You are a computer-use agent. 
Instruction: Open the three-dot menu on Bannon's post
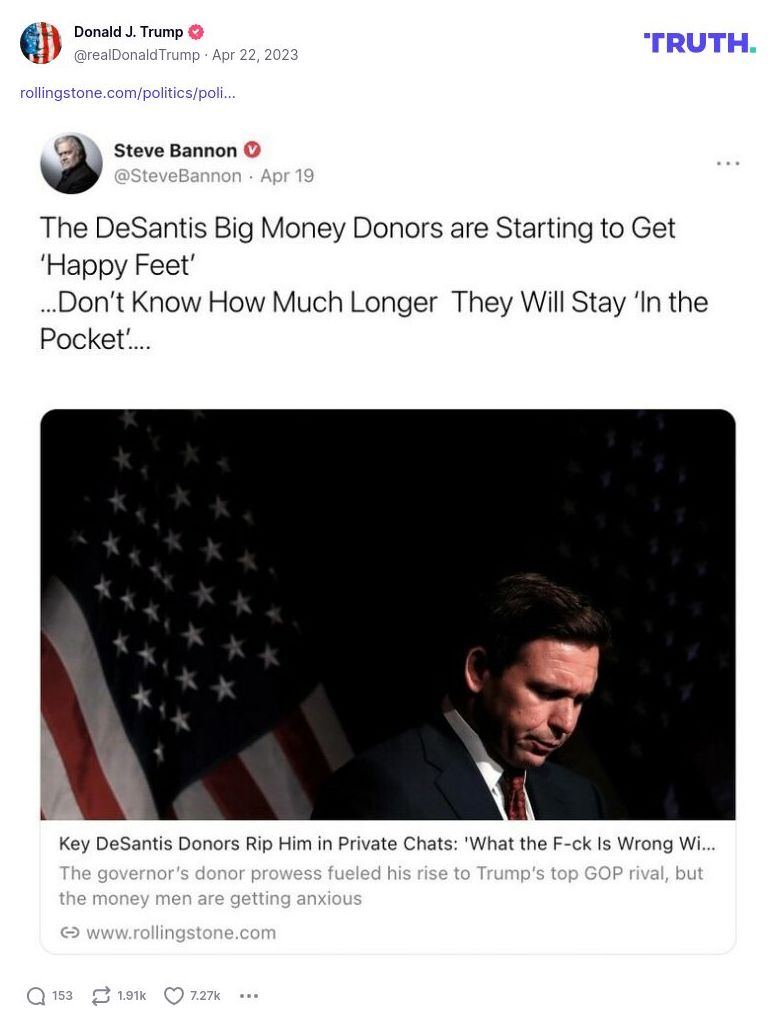(x=728, y=163)
